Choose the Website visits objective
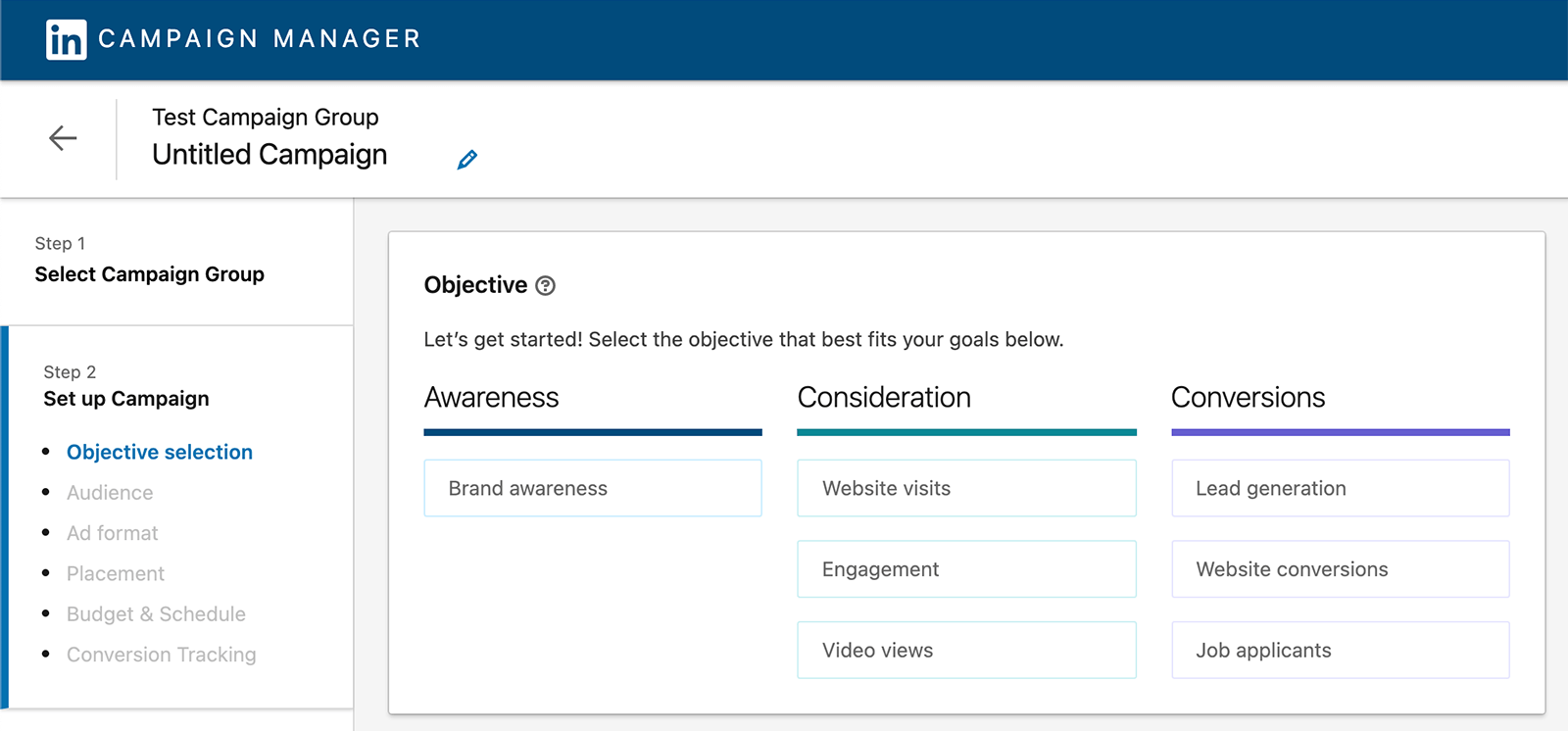Image resolution: width=1568 pixels, height=731 pixels. (x=966, y=488)
